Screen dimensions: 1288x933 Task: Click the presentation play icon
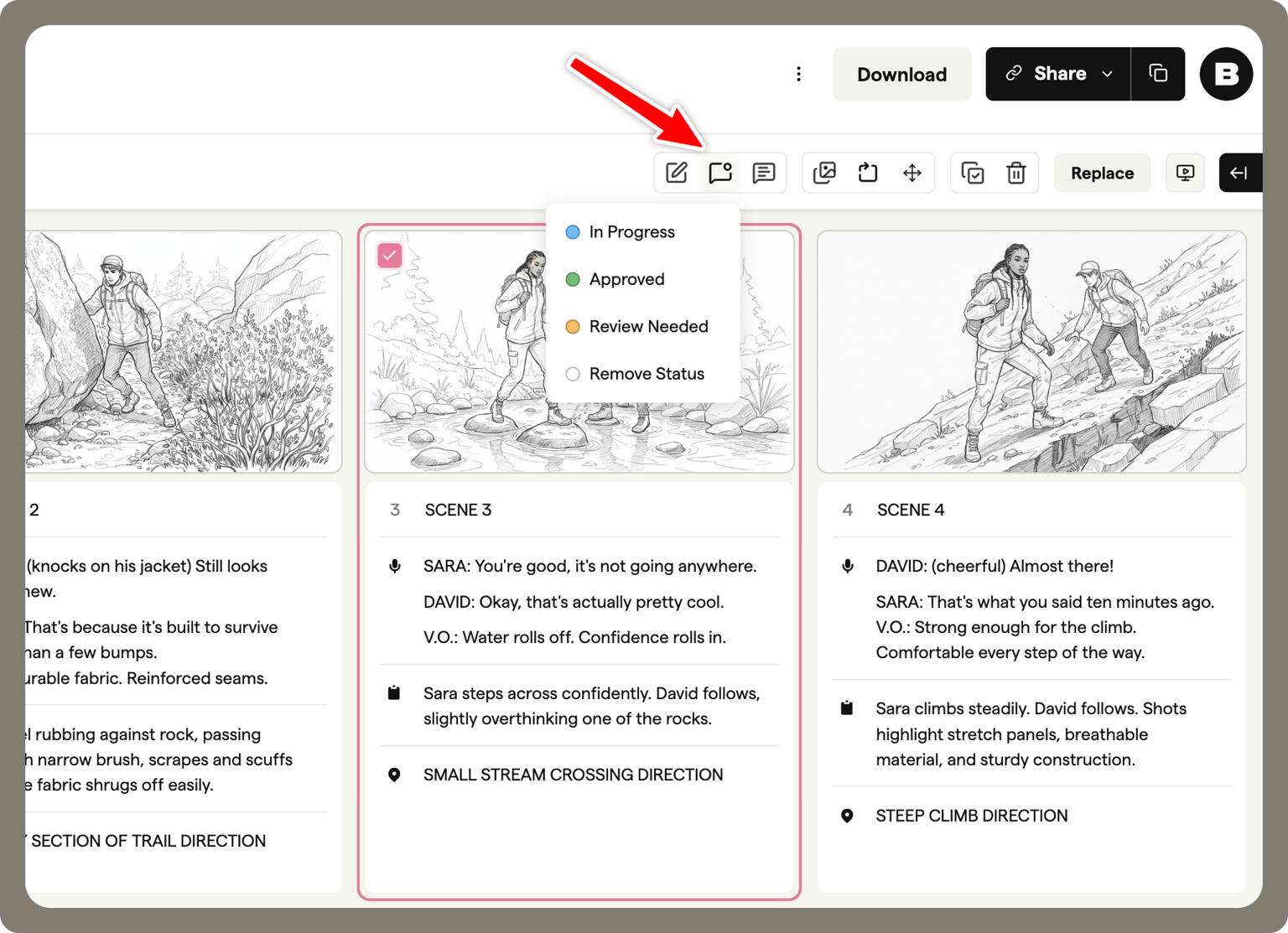(1185, 173)
